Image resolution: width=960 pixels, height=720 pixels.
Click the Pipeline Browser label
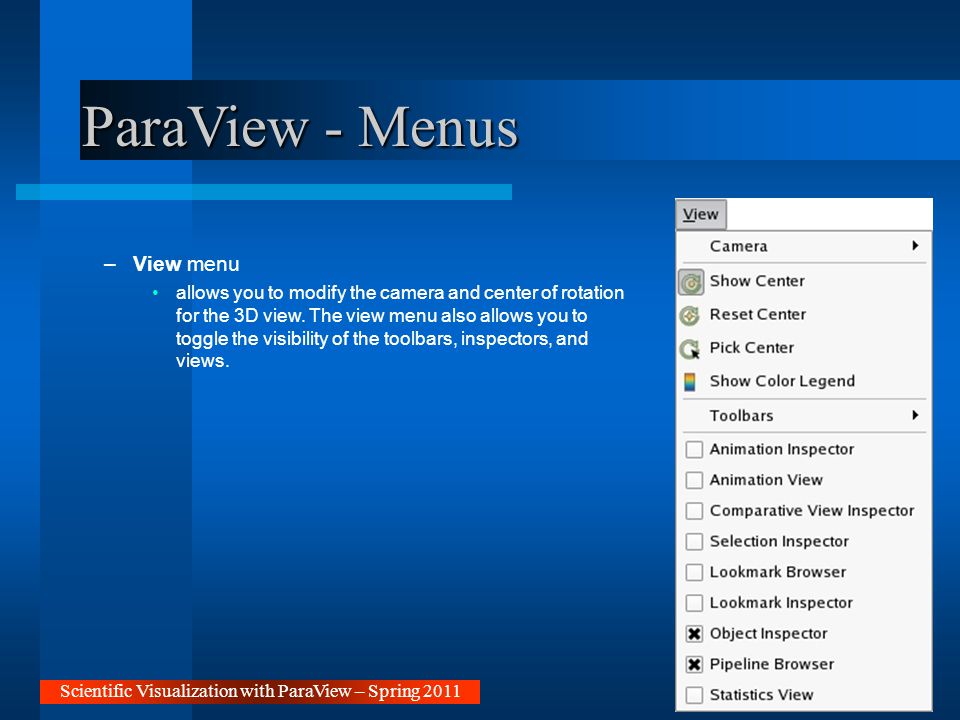[771, 664]
